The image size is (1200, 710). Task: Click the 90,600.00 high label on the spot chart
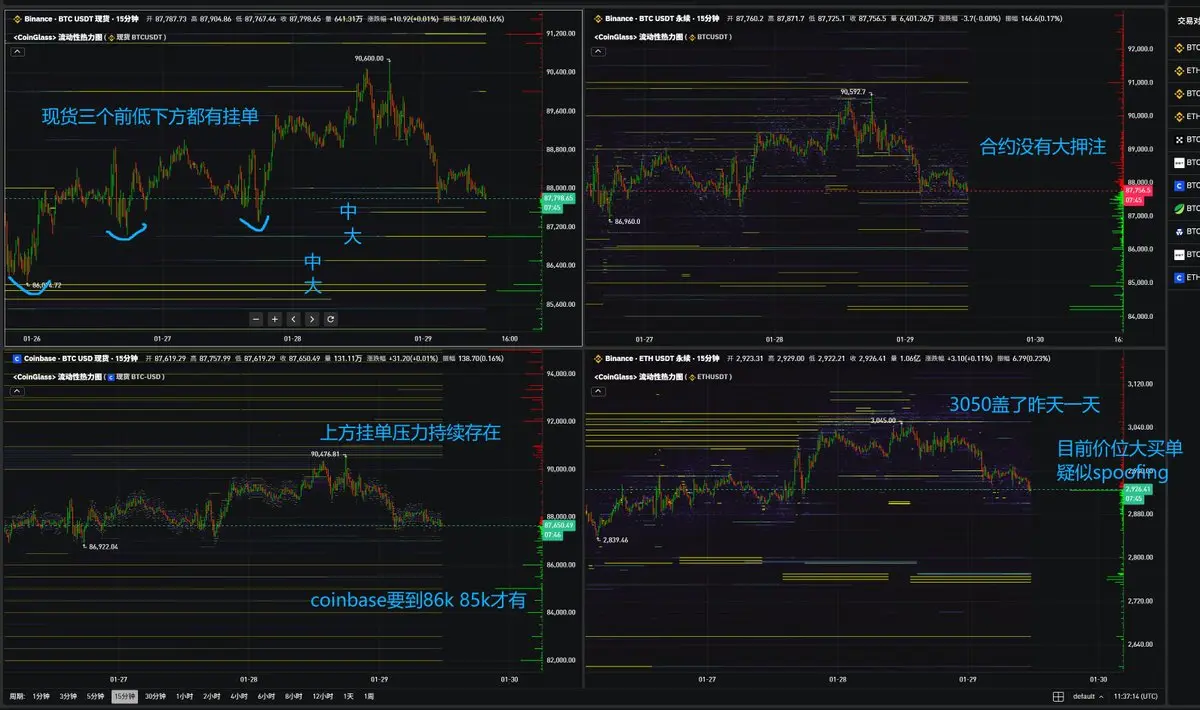(x=369, y=58)
